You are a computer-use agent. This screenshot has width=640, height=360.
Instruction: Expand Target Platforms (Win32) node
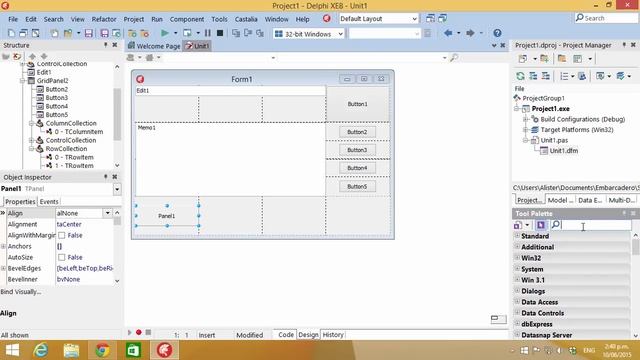(526, 130)
